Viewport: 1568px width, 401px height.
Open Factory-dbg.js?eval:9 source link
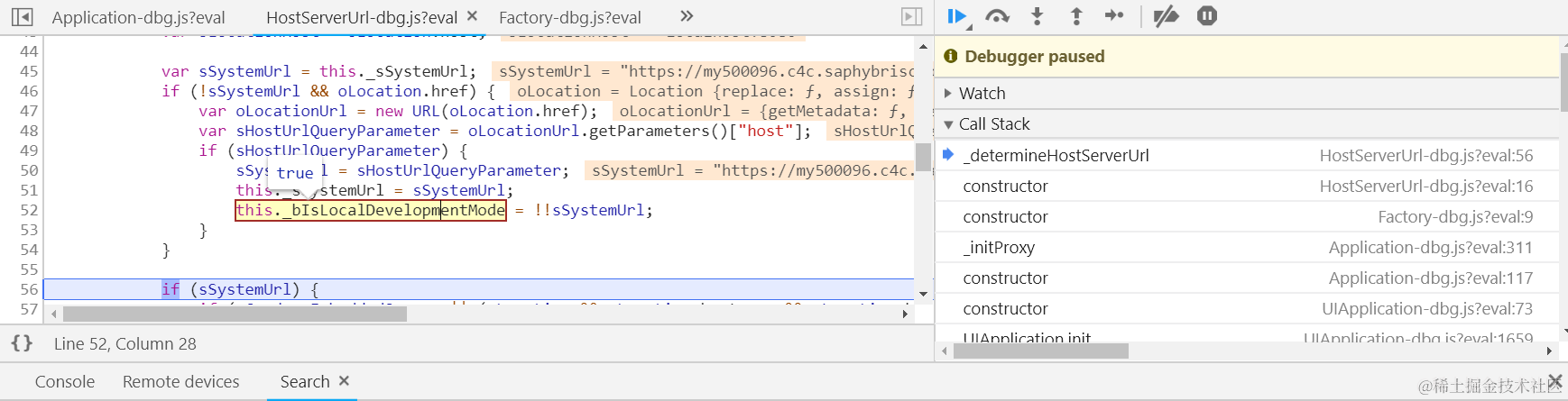1455,217
